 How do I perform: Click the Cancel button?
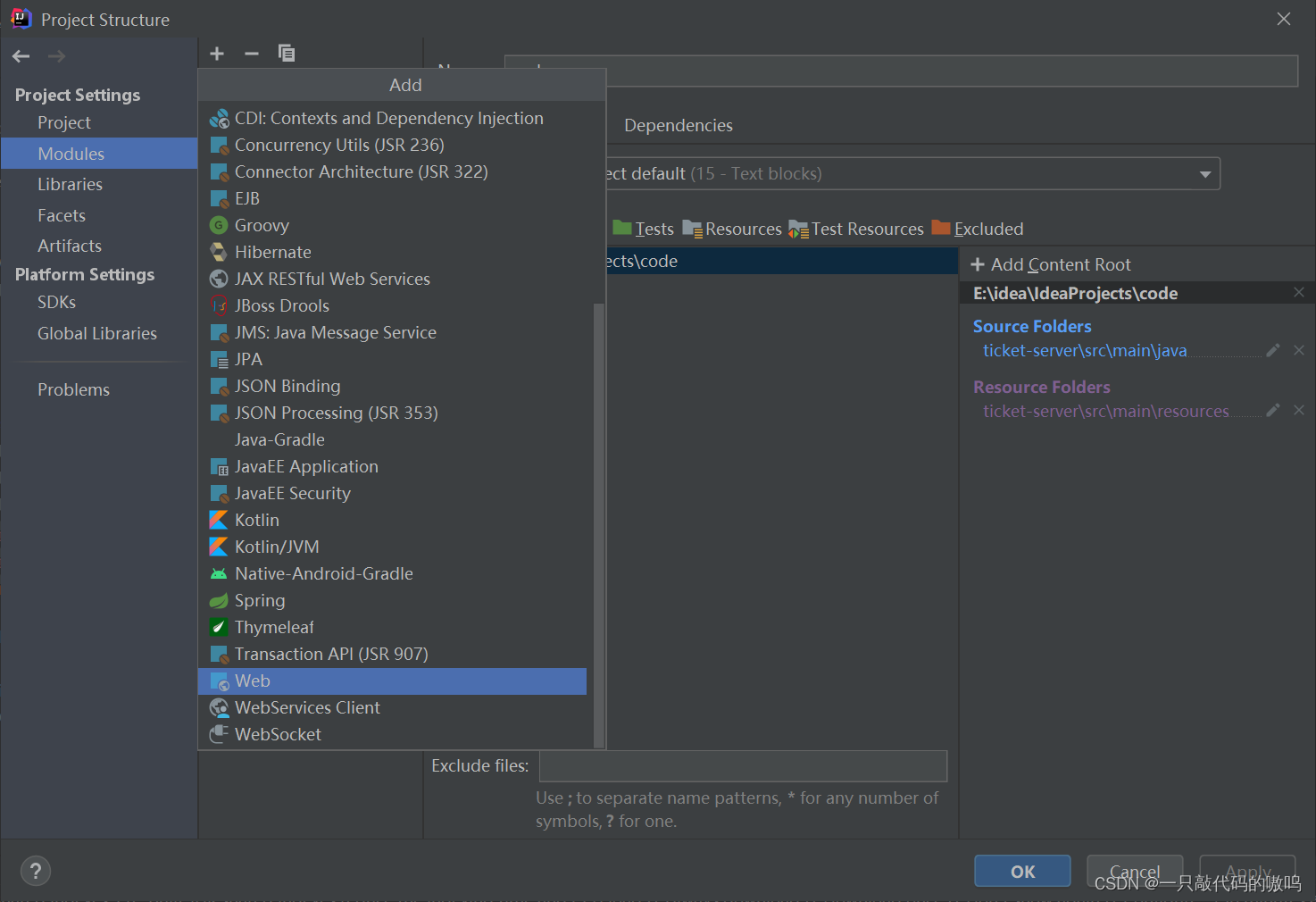(x=1135, y=871)
